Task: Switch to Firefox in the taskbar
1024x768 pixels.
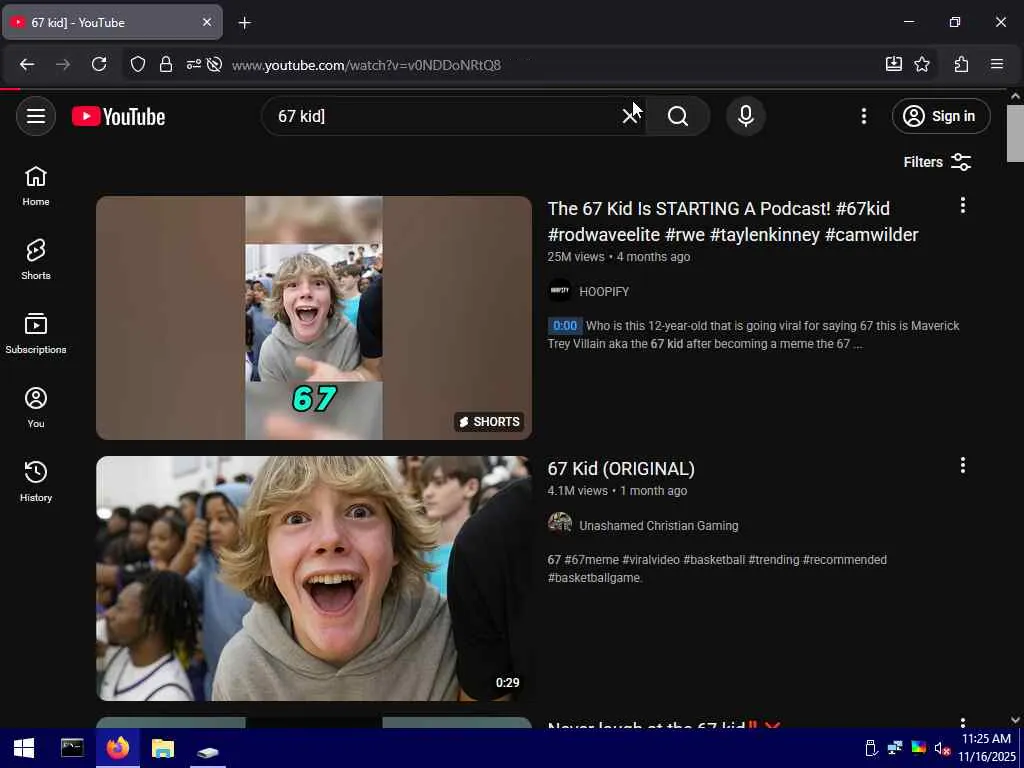Action: [x=118, y=748]
